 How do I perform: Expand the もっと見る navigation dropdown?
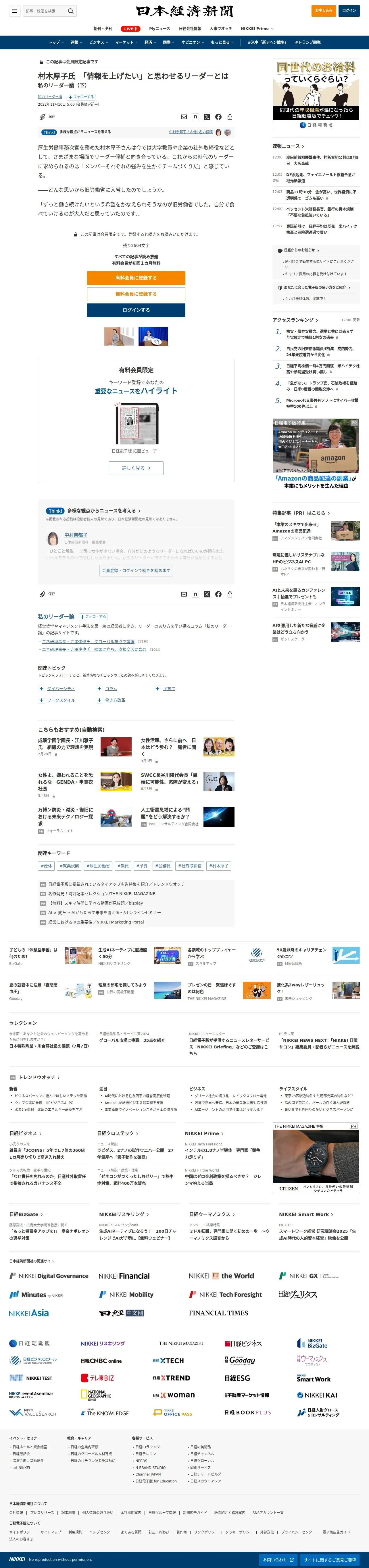222,42
